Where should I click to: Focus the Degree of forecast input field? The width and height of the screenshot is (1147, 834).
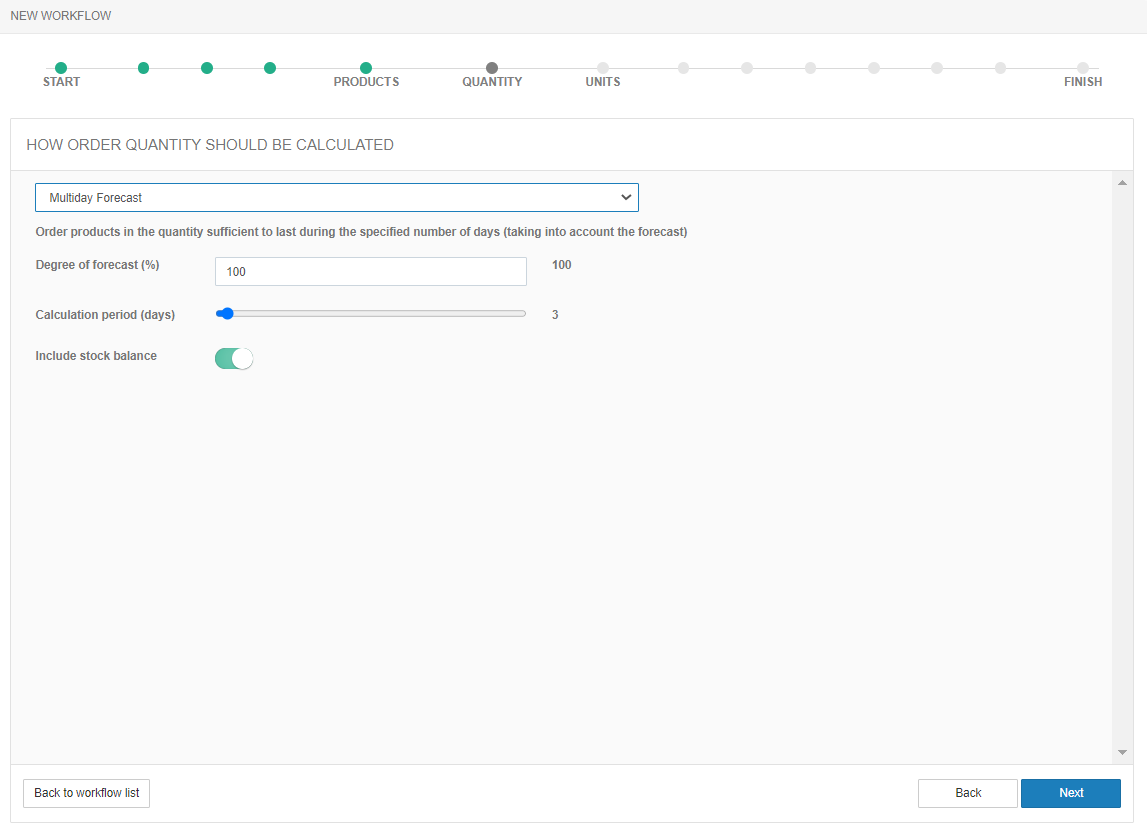coord(370,272)
